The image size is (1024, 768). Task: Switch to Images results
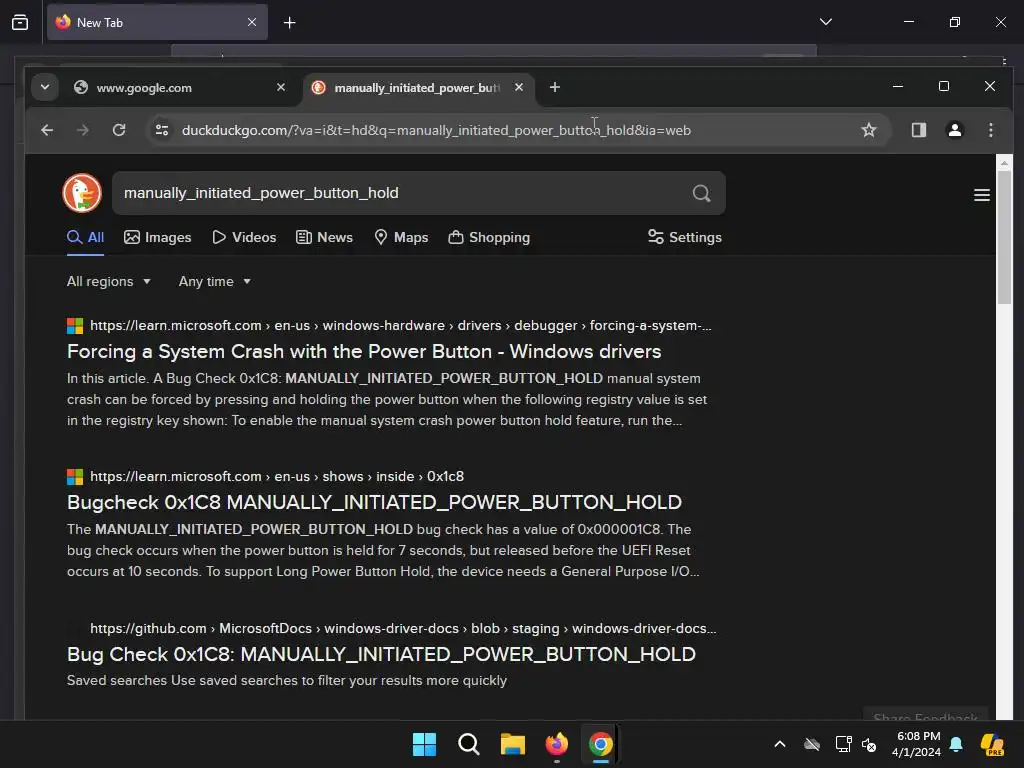(x=157, y=237)
